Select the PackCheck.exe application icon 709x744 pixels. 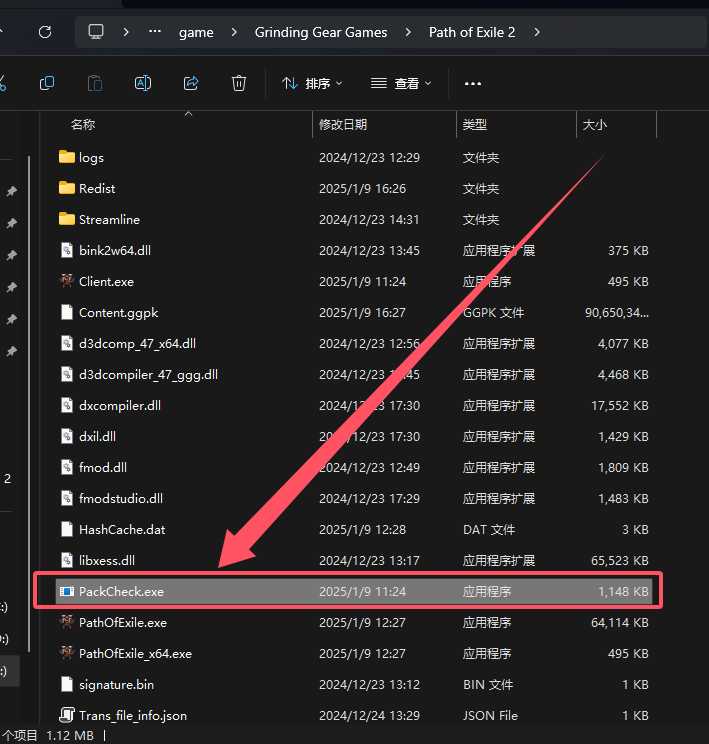click(x=67, y=591)
